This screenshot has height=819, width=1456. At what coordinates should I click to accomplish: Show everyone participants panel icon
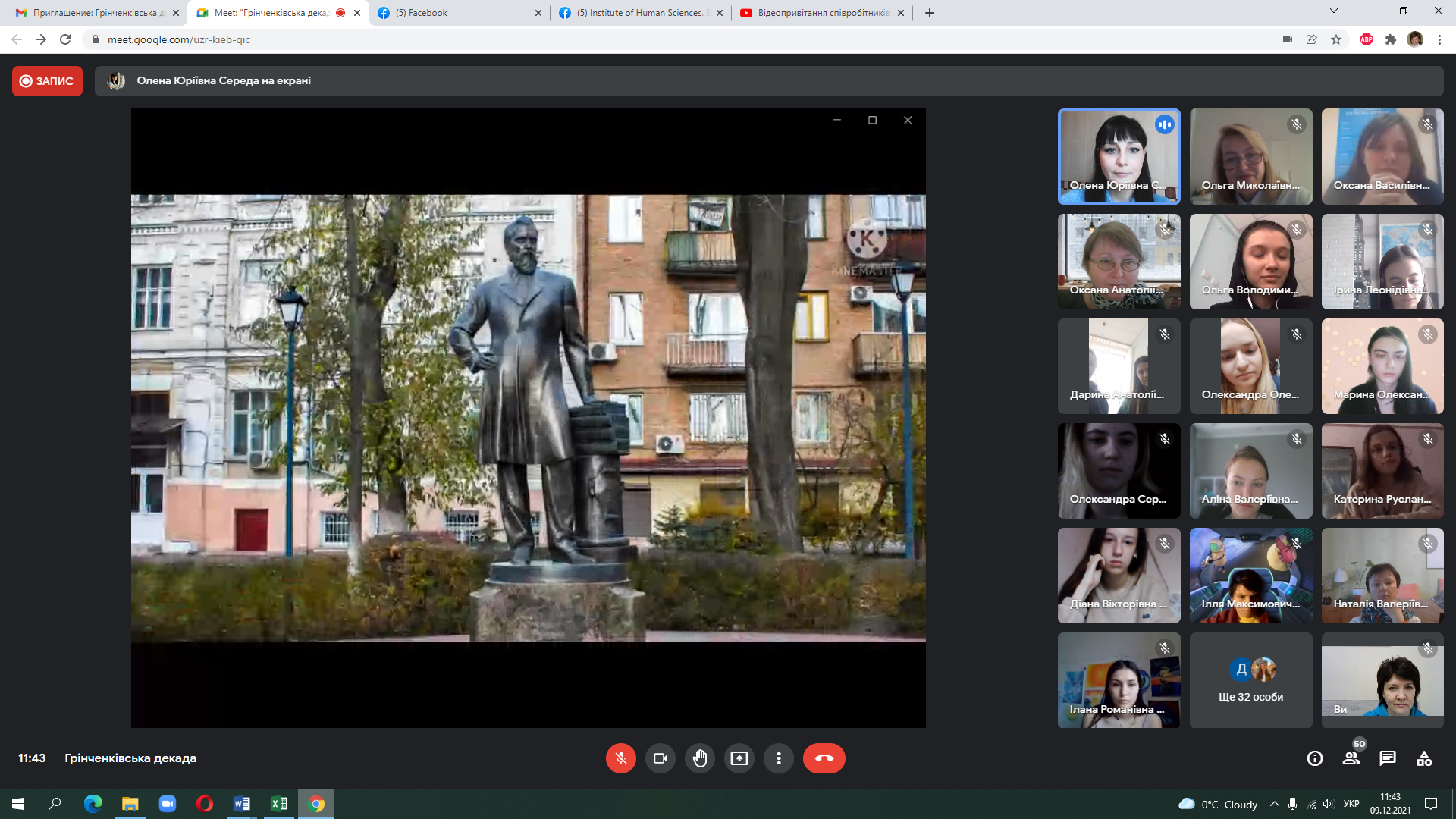tap(1351, 758)
